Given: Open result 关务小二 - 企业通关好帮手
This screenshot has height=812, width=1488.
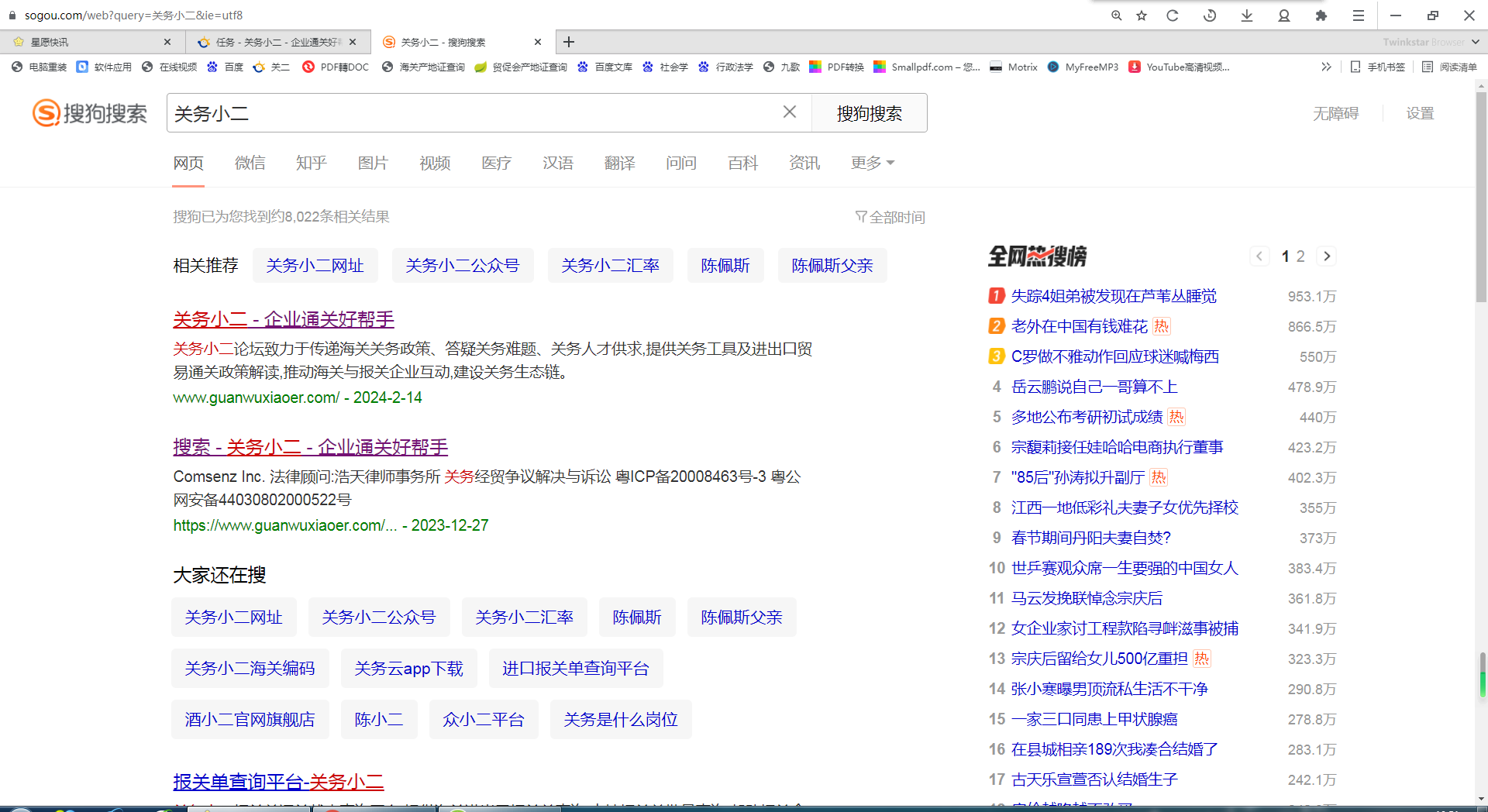Looking at the screenshot, I should 284,319.
